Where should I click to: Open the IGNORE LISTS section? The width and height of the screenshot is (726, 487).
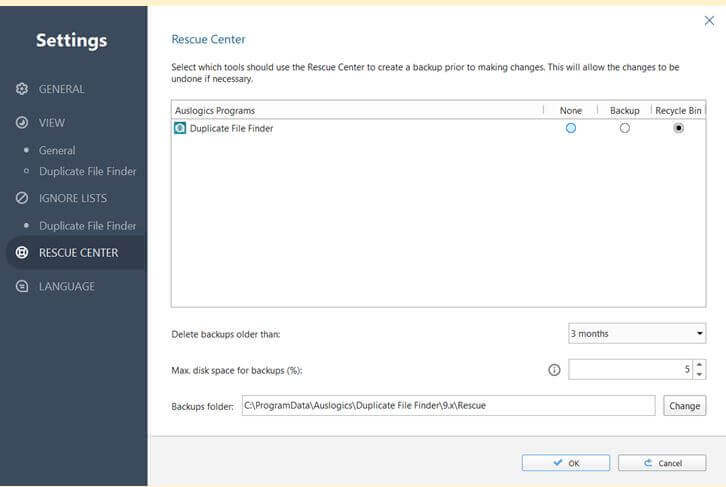tap(73, 198)
